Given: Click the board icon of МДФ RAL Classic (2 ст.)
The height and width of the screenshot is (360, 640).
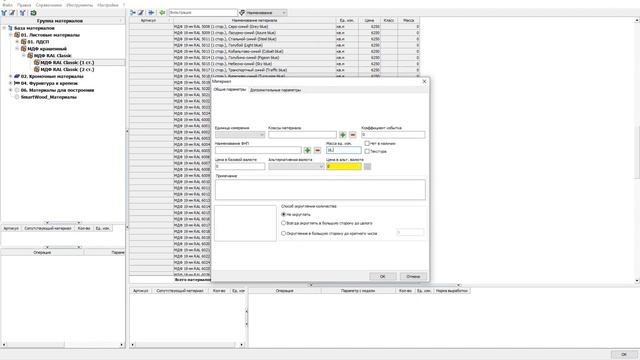Looking at the screenshot, I should pyautogui.click(x=37, y=69).
